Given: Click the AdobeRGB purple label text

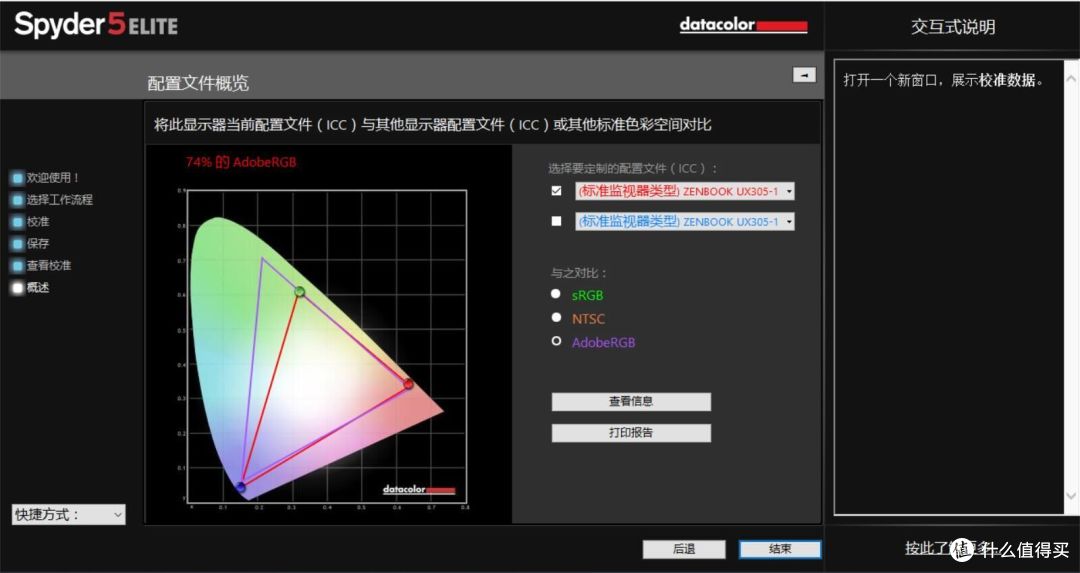Looking at the screenshot, I should 603,343.
